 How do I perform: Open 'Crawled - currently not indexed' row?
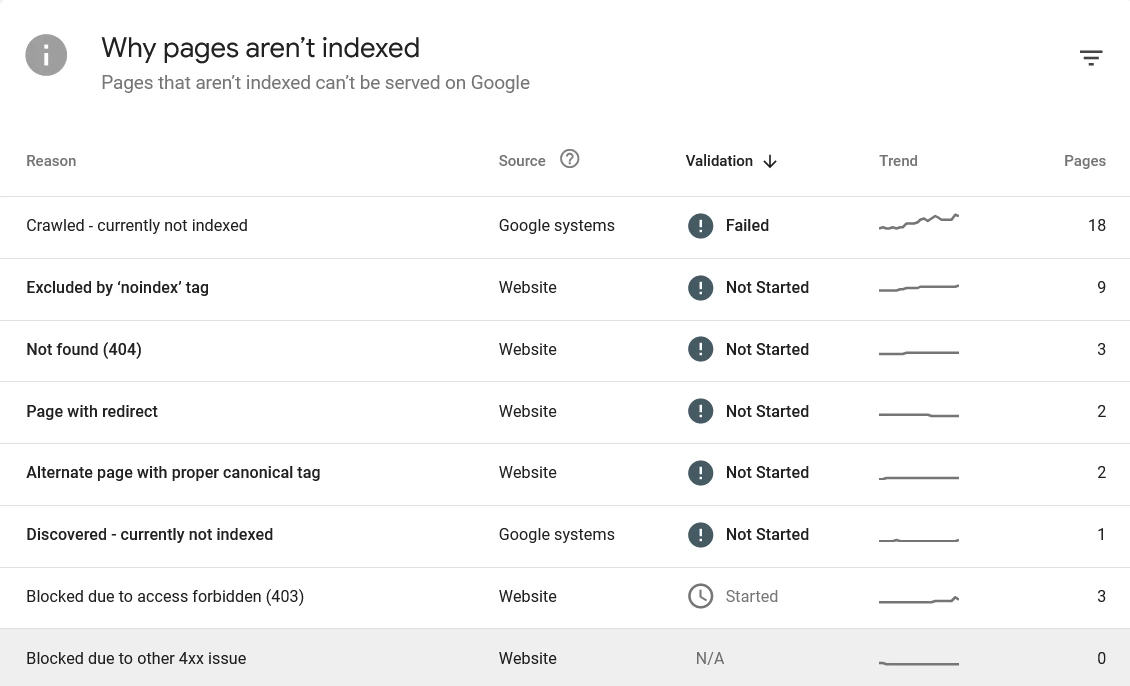[x=565, y=227]
